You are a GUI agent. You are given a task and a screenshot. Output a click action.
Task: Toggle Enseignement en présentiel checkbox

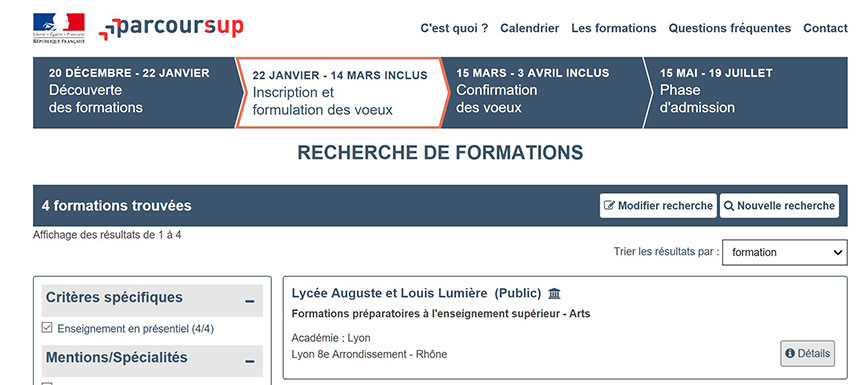pyautogui.click(x=47, y=328)
